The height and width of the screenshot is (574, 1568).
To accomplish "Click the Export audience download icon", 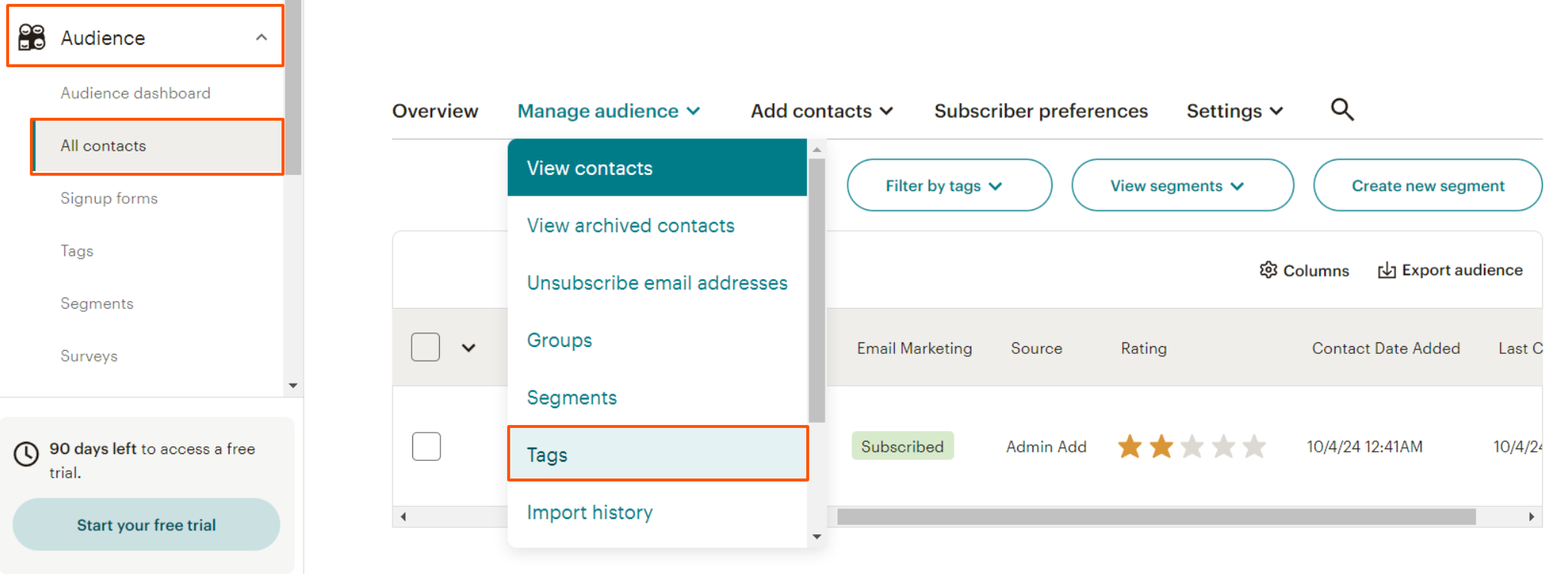I will [1386, 271].
